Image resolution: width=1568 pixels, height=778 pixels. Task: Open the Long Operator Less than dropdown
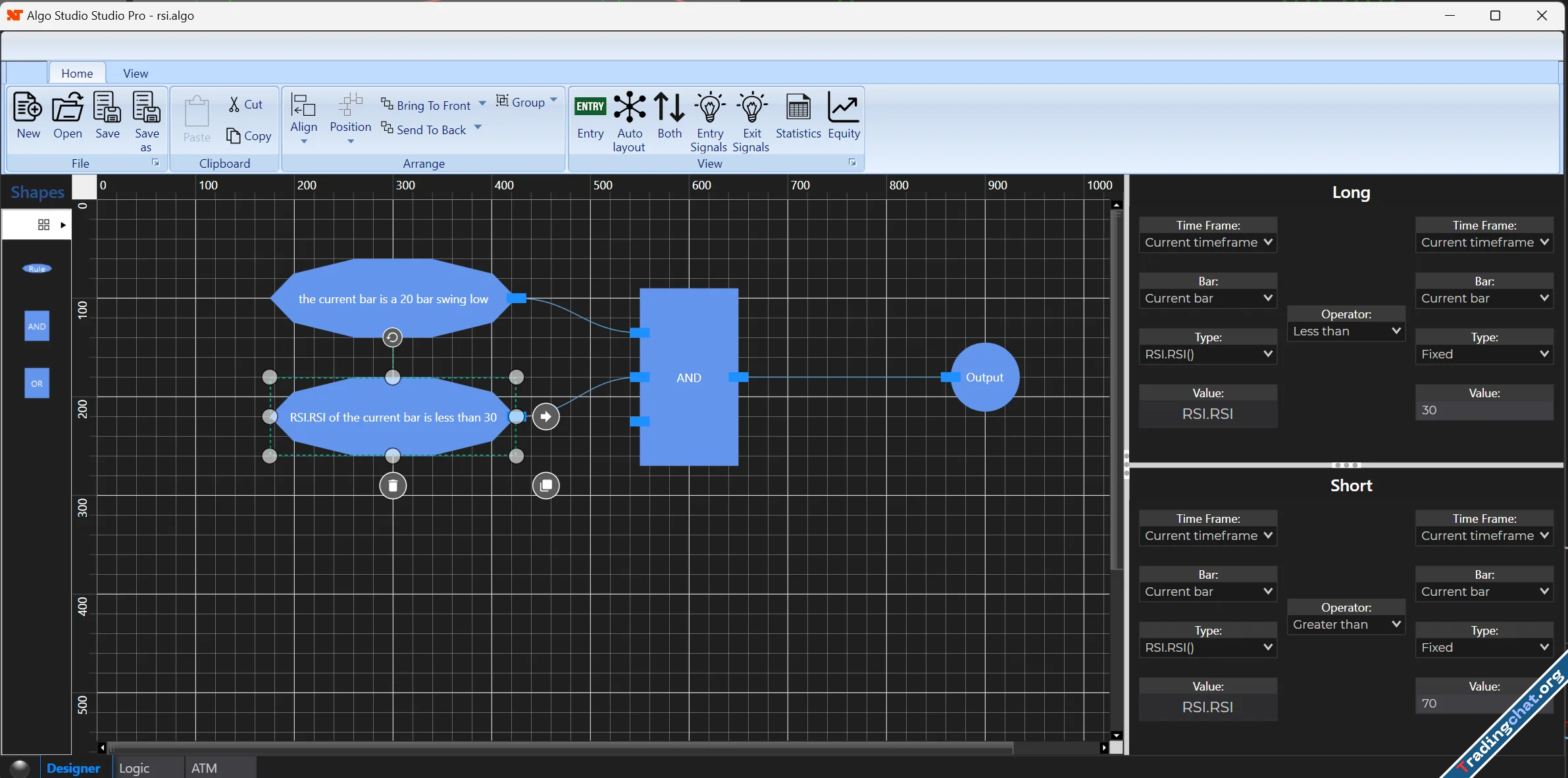click(1345, 331)
